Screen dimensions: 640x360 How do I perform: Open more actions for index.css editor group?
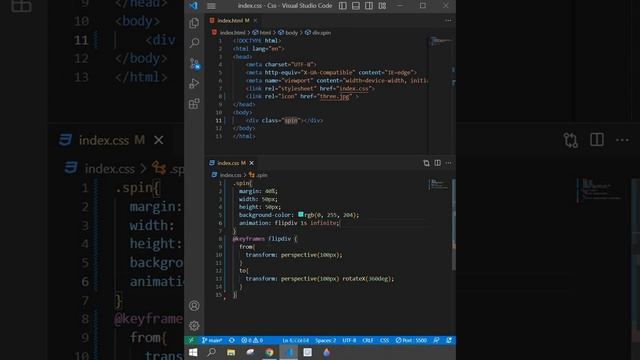click(448, 163)
